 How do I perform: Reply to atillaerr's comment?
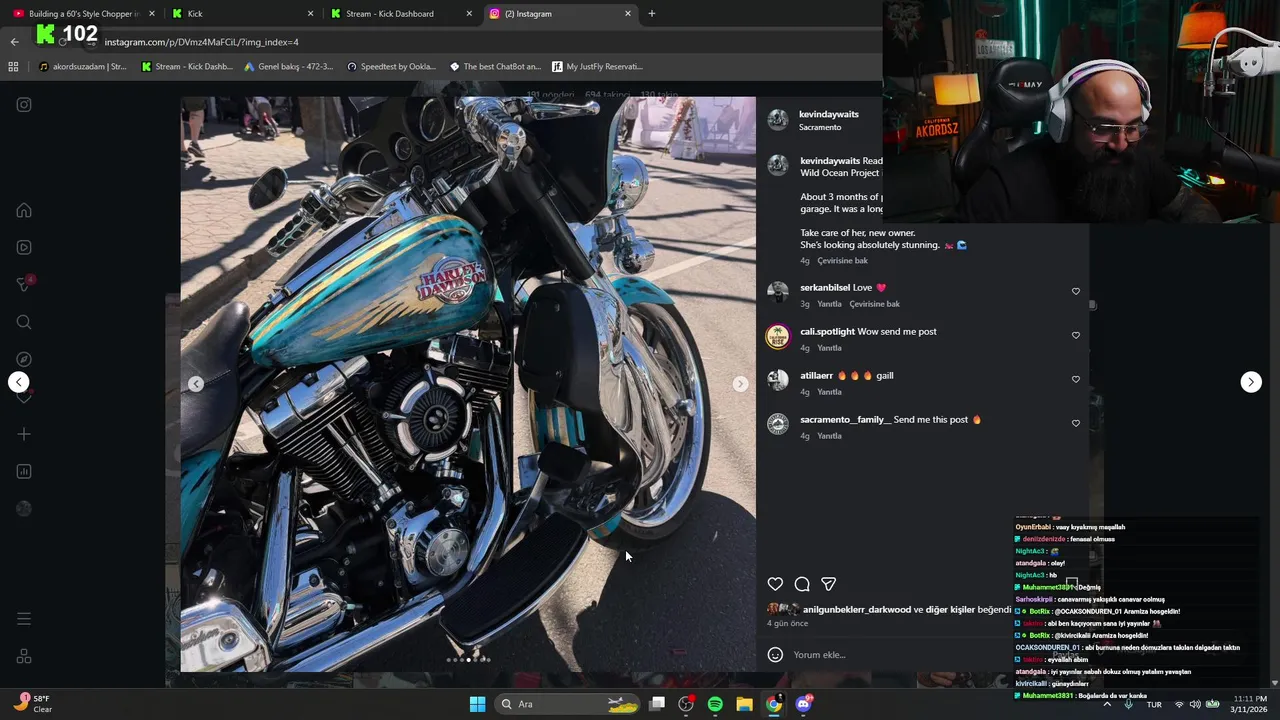(x=829, y=392)
